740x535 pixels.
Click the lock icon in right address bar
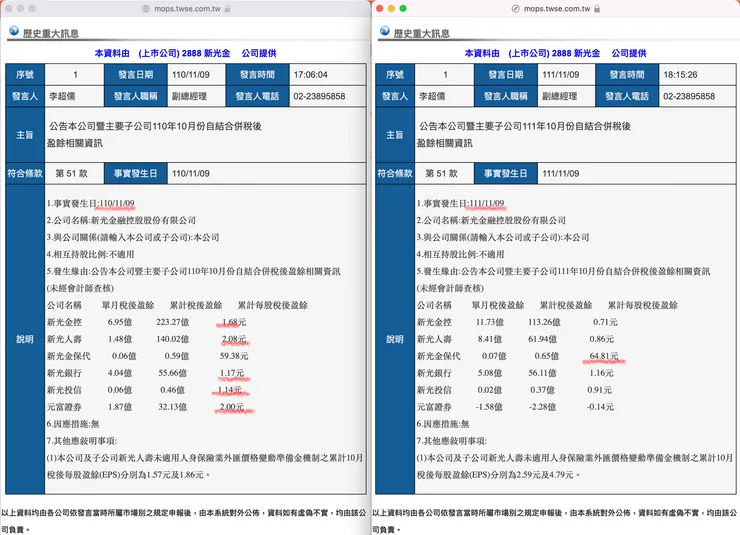point(597,8)
